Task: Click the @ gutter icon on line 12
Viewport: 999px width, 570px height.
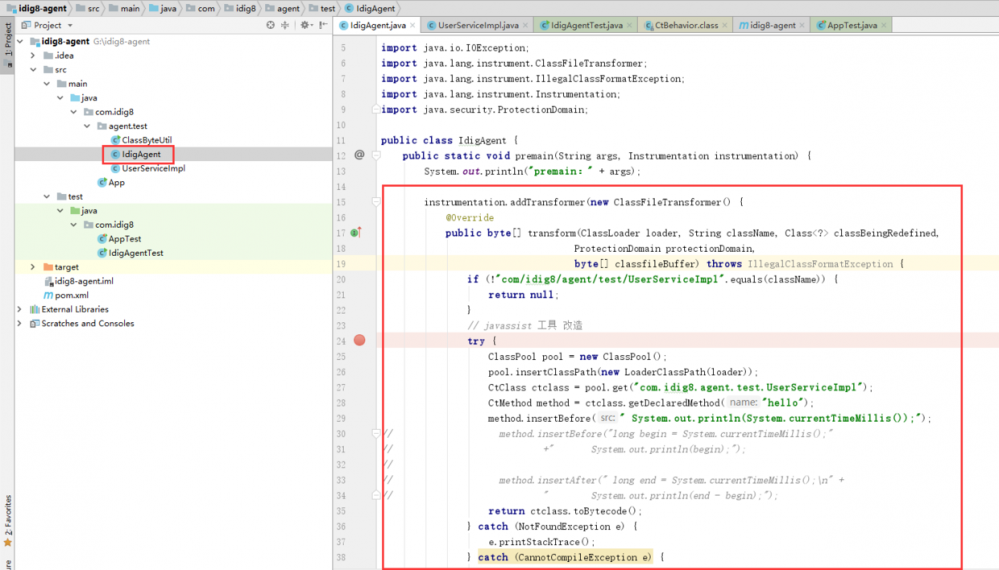Action: [359, 155]
